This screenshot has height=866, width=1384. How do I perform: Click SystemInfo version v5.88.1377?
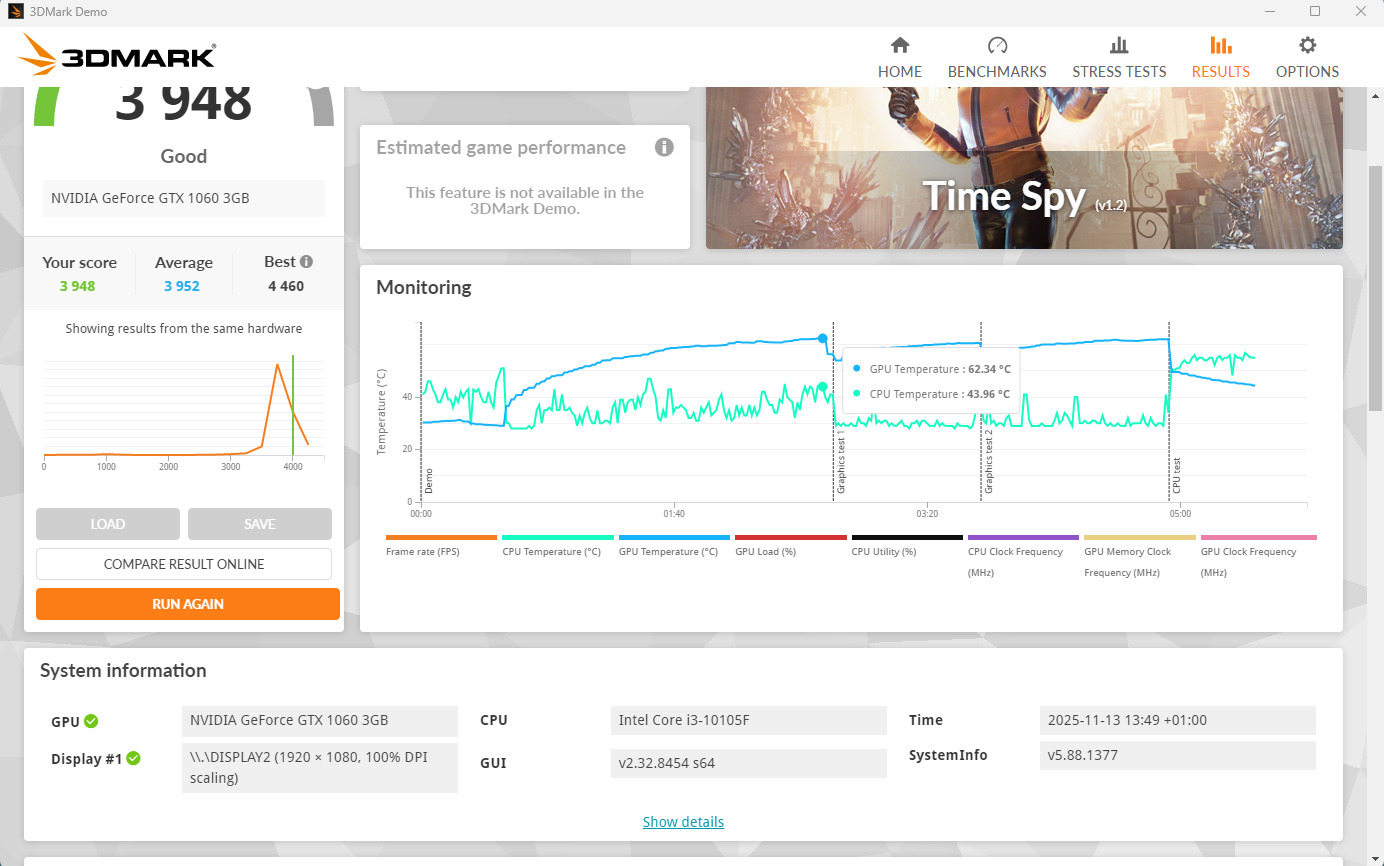tap(1178, 755)
